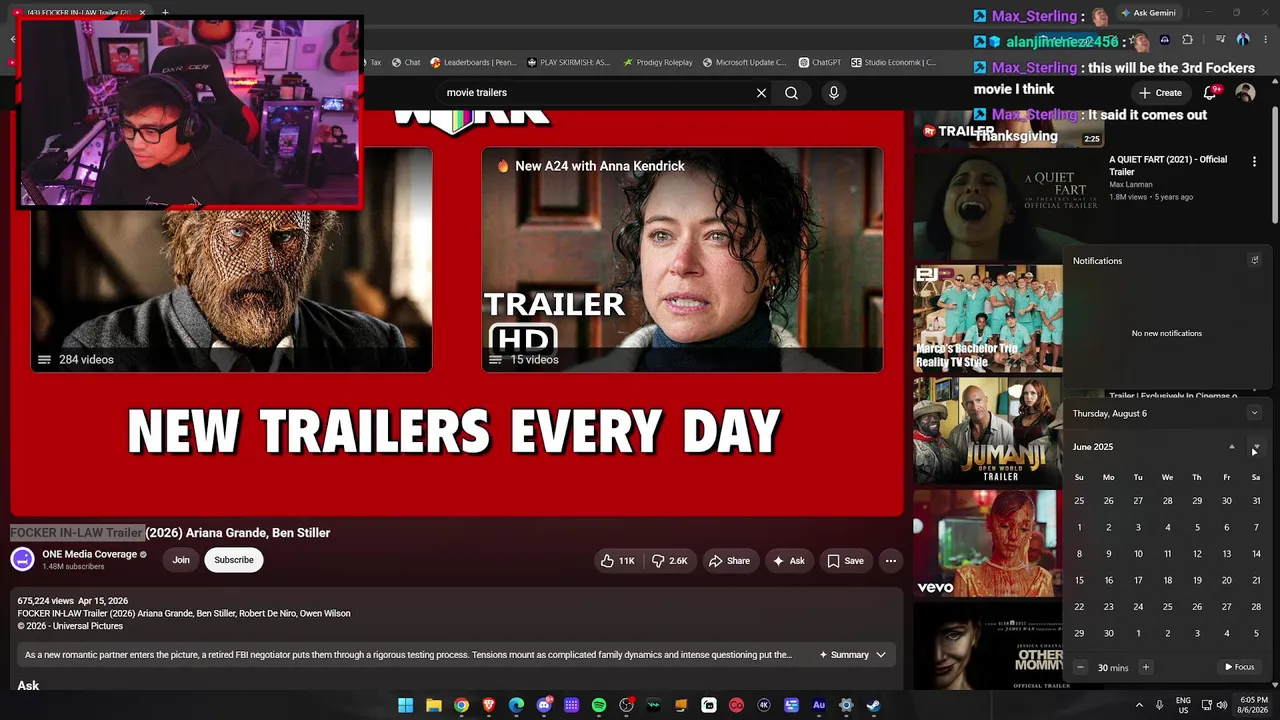Image resolution: width=1280 pixels, height=720 pixels.
Task: Open the Prodigy Roleplay bookmark
Action: [657, 62]
